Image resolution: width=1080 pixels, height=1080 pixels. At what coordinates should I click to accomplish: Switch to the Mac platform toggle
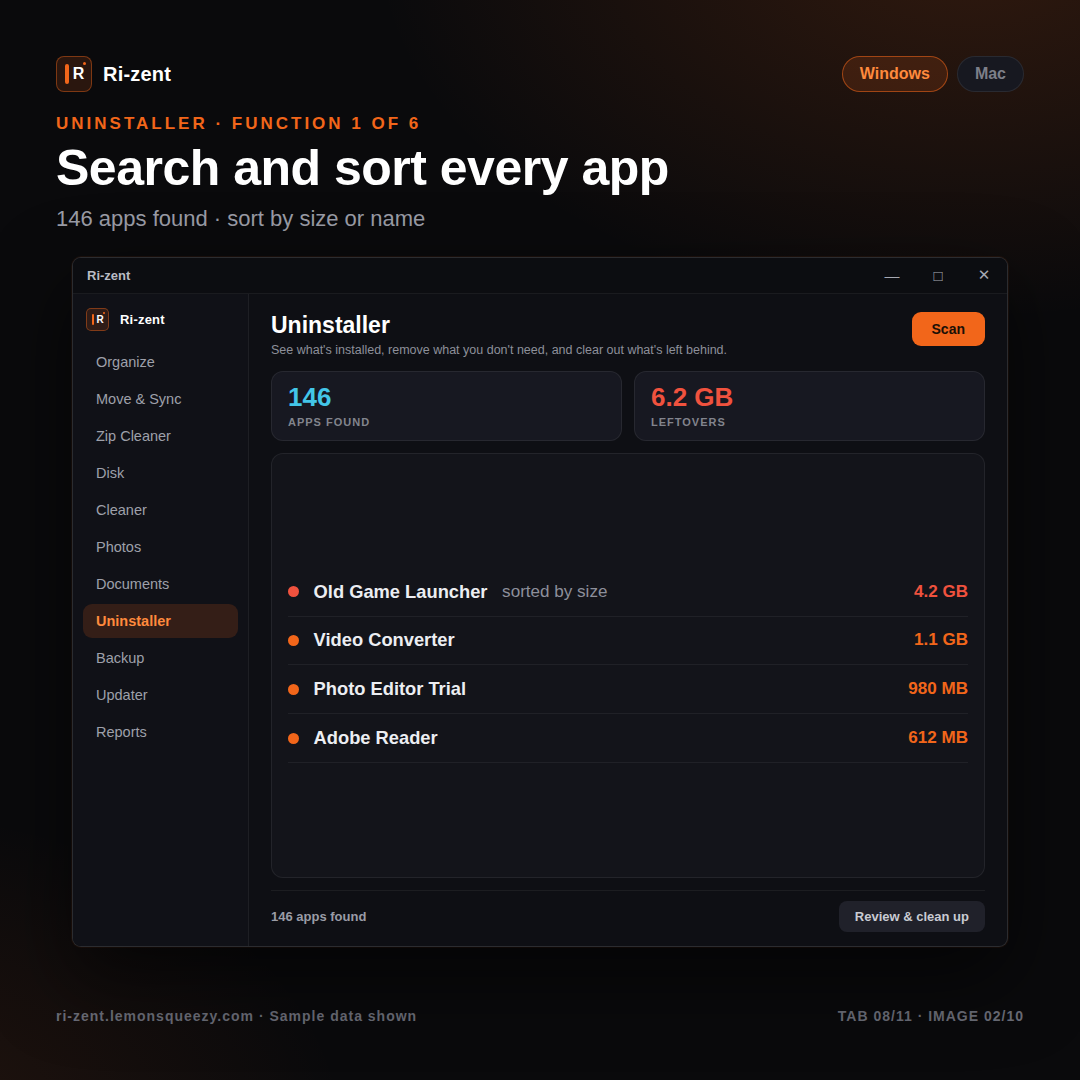990,74
